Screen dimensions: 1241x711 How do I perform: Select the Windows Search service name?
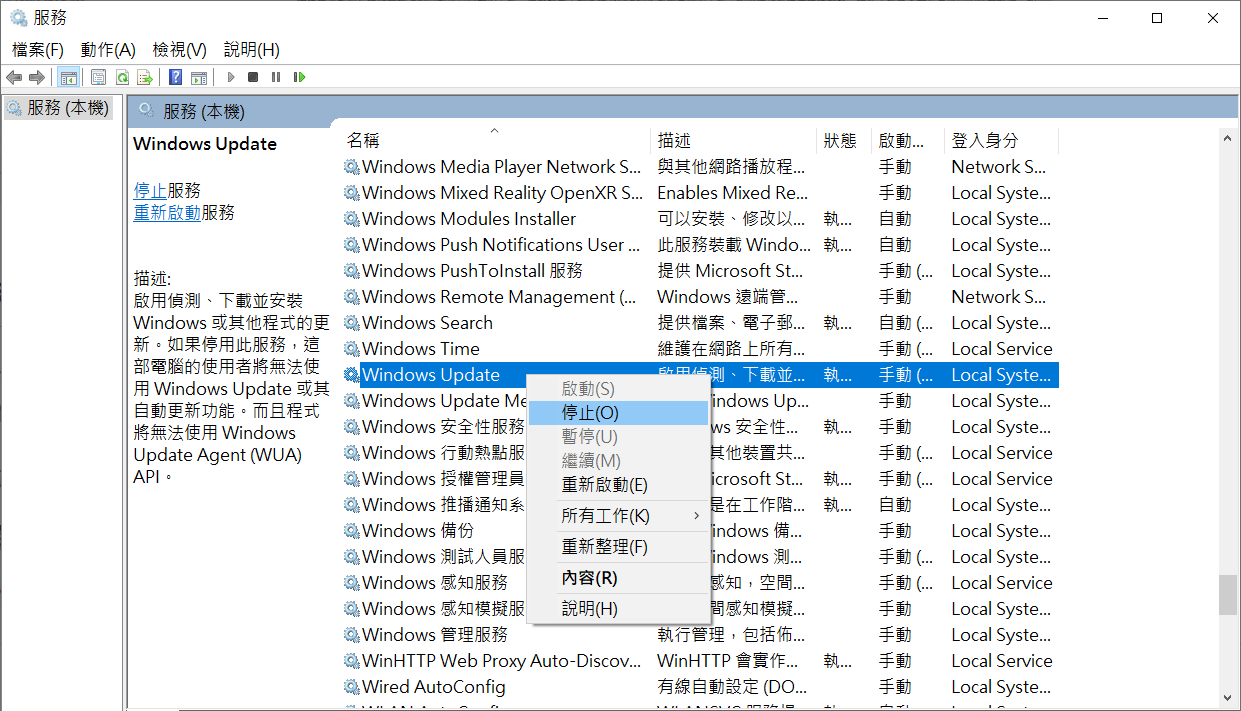427,323
